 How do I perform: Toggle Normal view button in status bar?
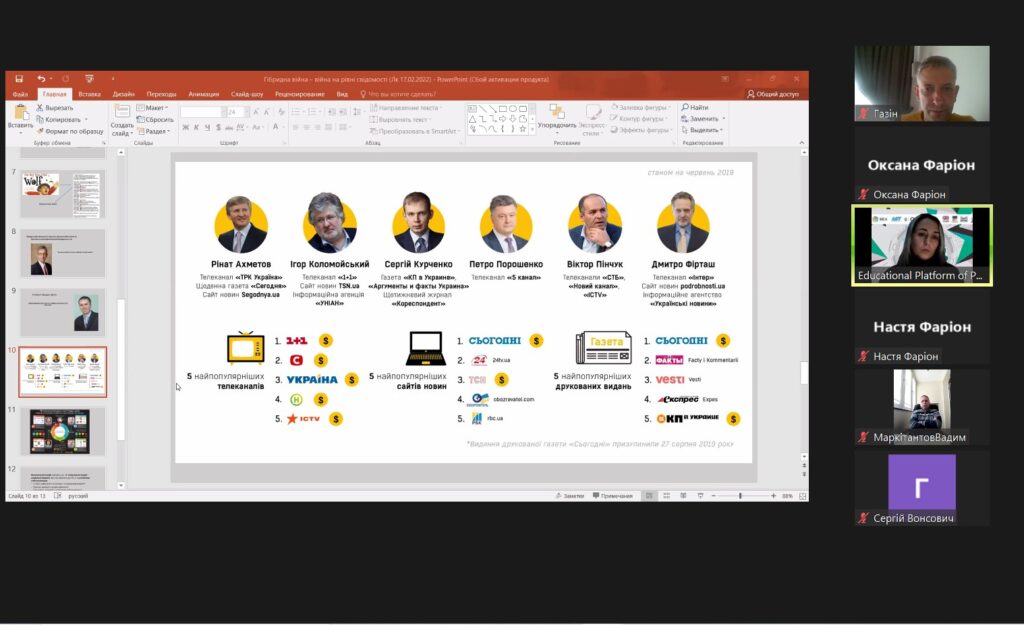(649, 496)
